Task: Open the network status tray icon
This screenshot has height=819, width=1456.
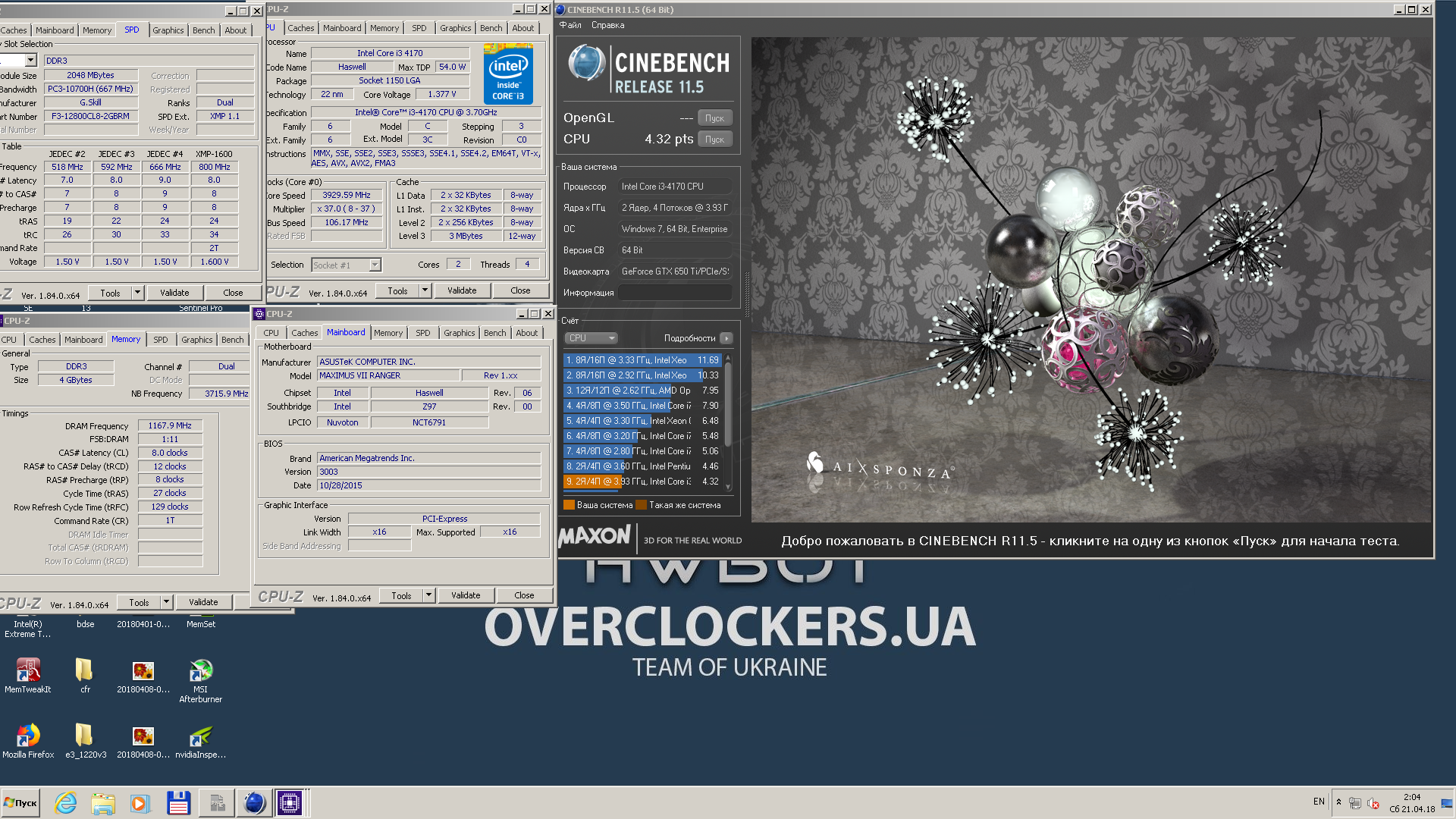Action: click(x=1354, y=802)
